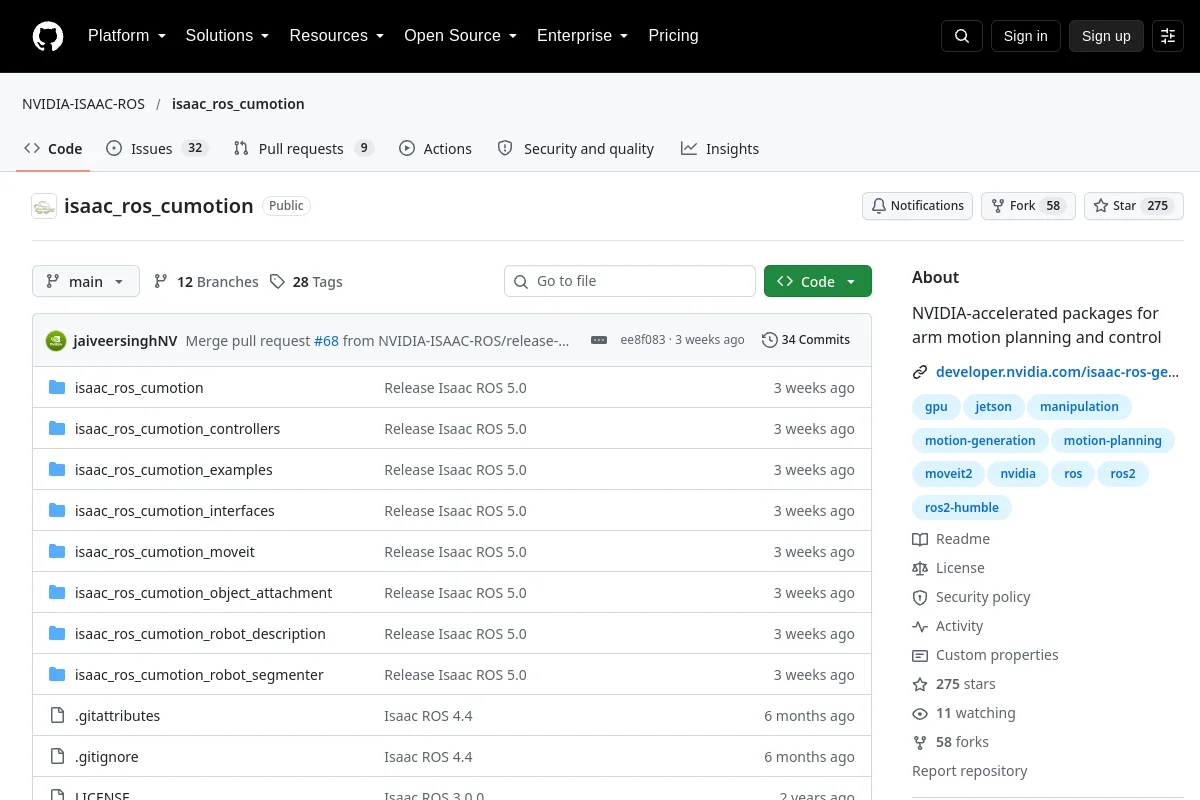The image size is (1200, 800).
Task: Click the Sign up button
Action: click(1106, 36)
